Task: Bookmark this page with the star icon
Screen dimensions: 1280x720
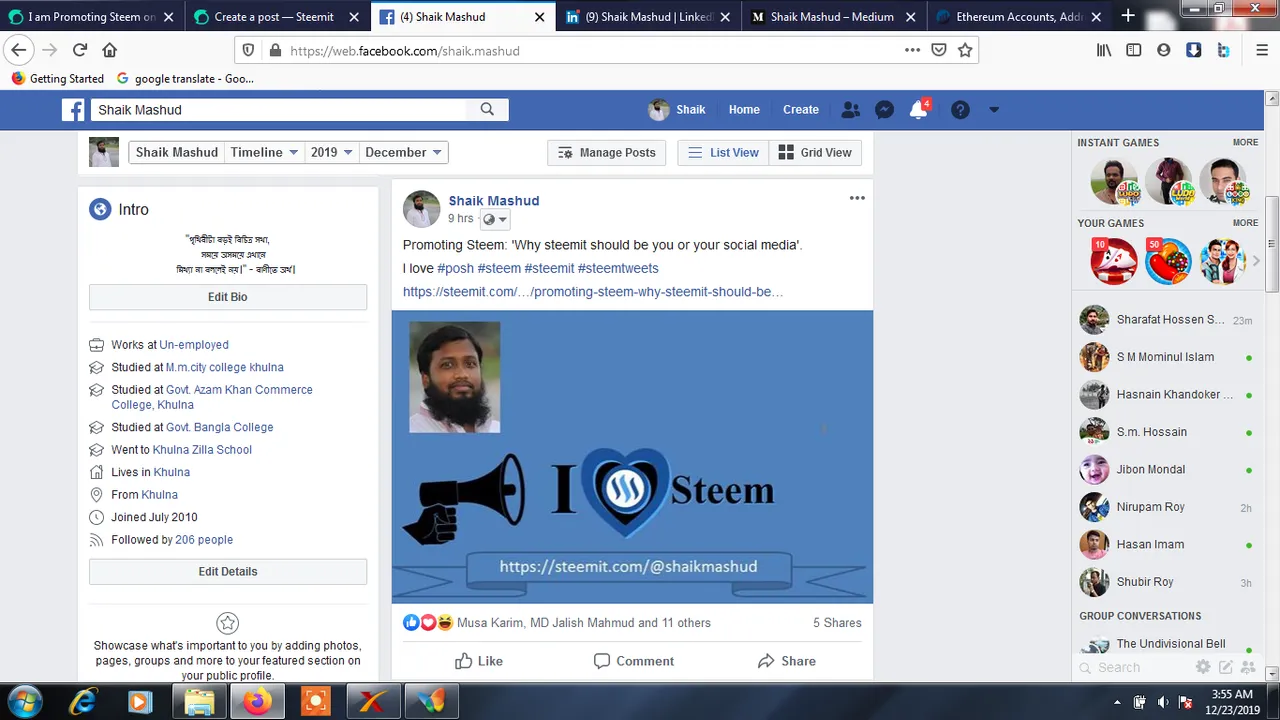Action: click(965, 50)
